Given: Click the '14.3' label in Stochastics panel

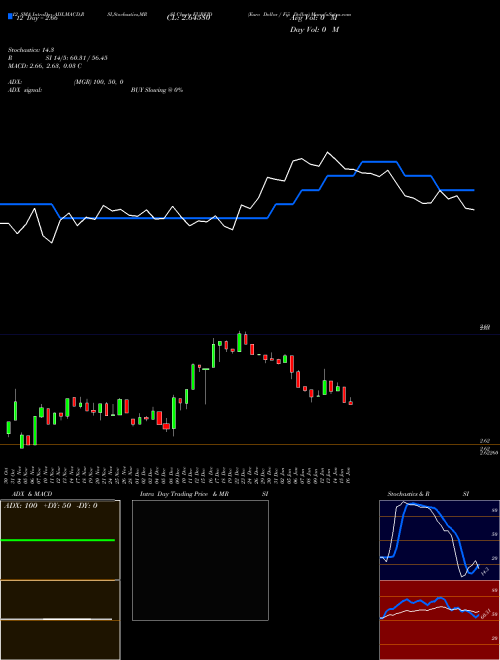Looking at the screenshot, I should coord(484,571).
